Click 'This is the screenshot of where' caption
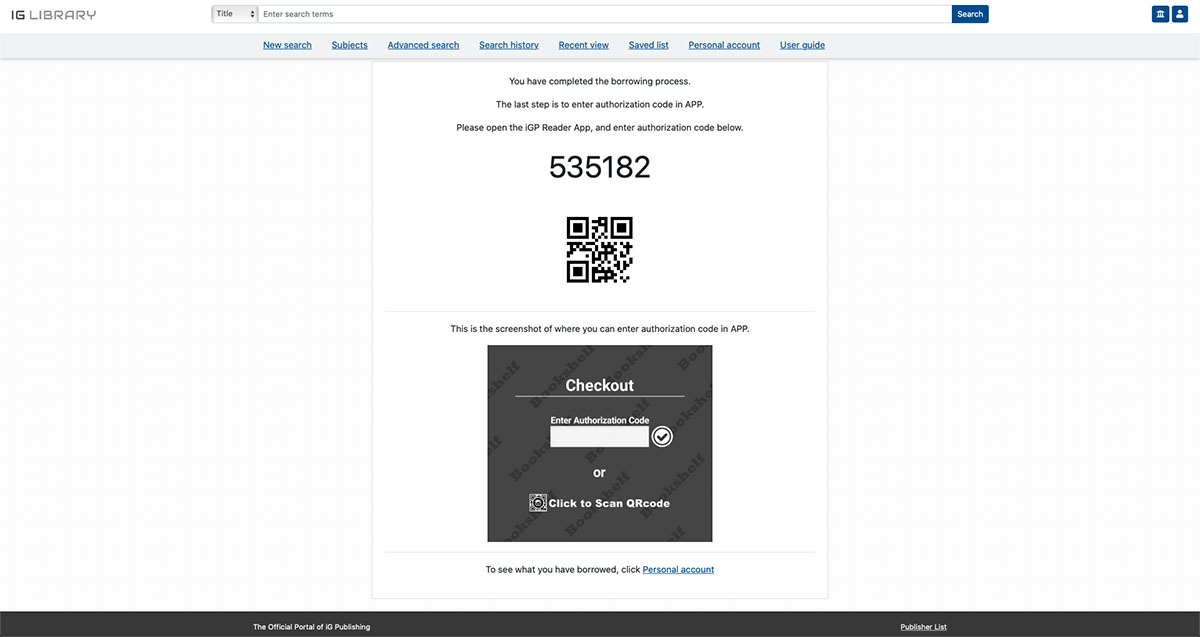Screen dimensions: 1200x637 600,329
